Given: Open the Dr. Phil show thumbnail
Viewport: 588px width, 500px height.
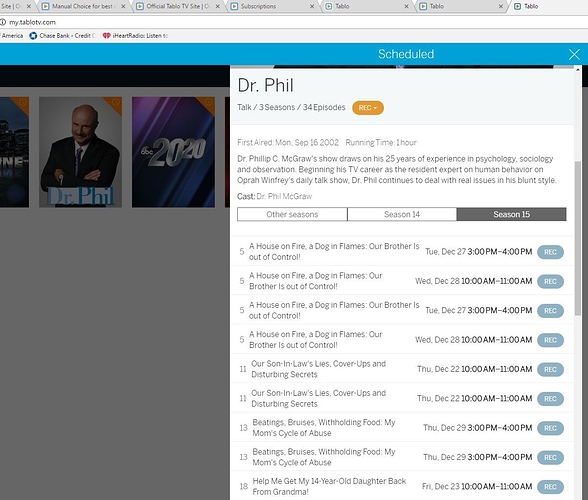Looking at the screenshot, I should click(x=80, y=152).
